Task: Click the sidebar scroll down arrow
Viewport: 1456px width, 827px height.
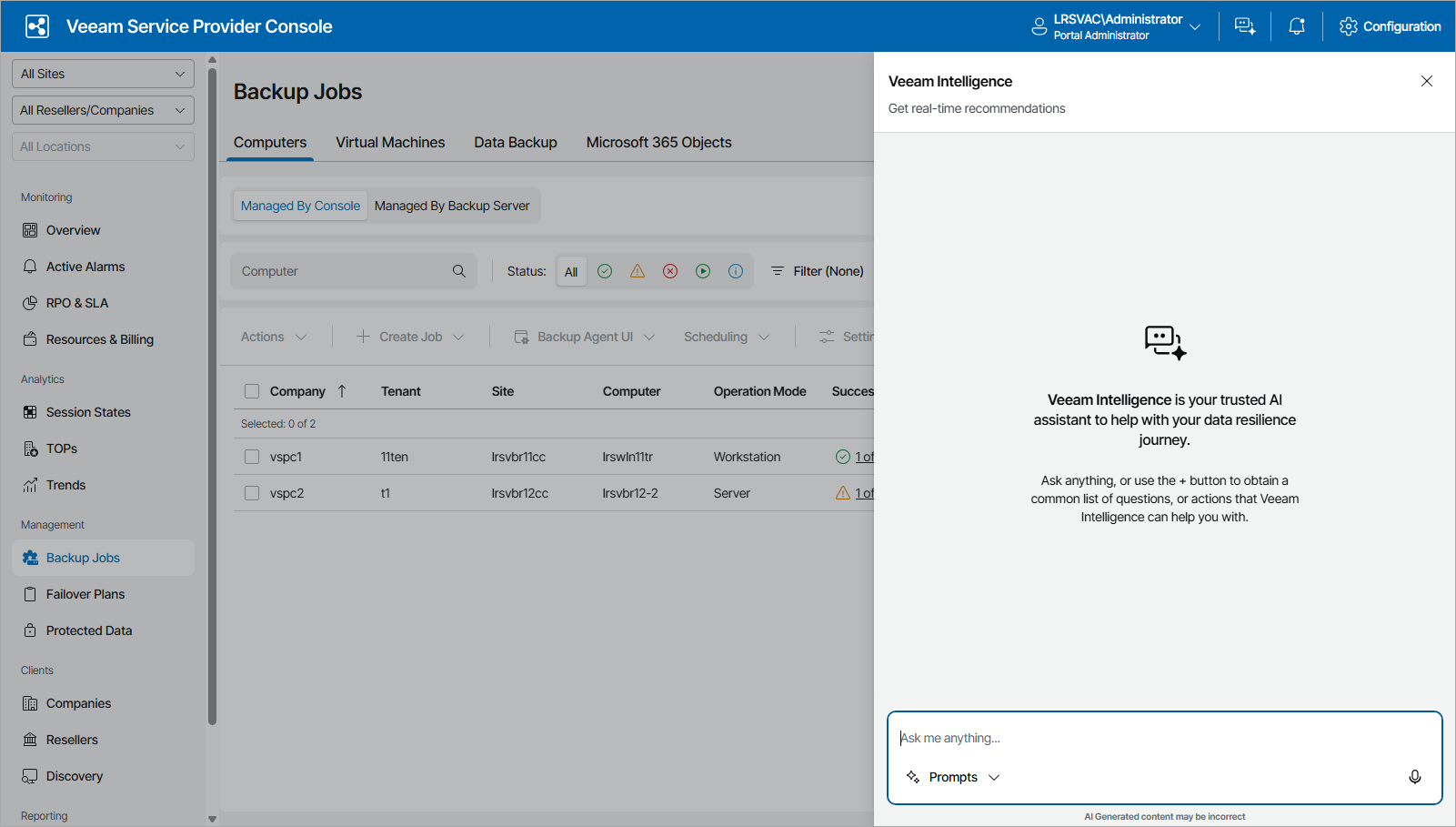Action: 212,819
